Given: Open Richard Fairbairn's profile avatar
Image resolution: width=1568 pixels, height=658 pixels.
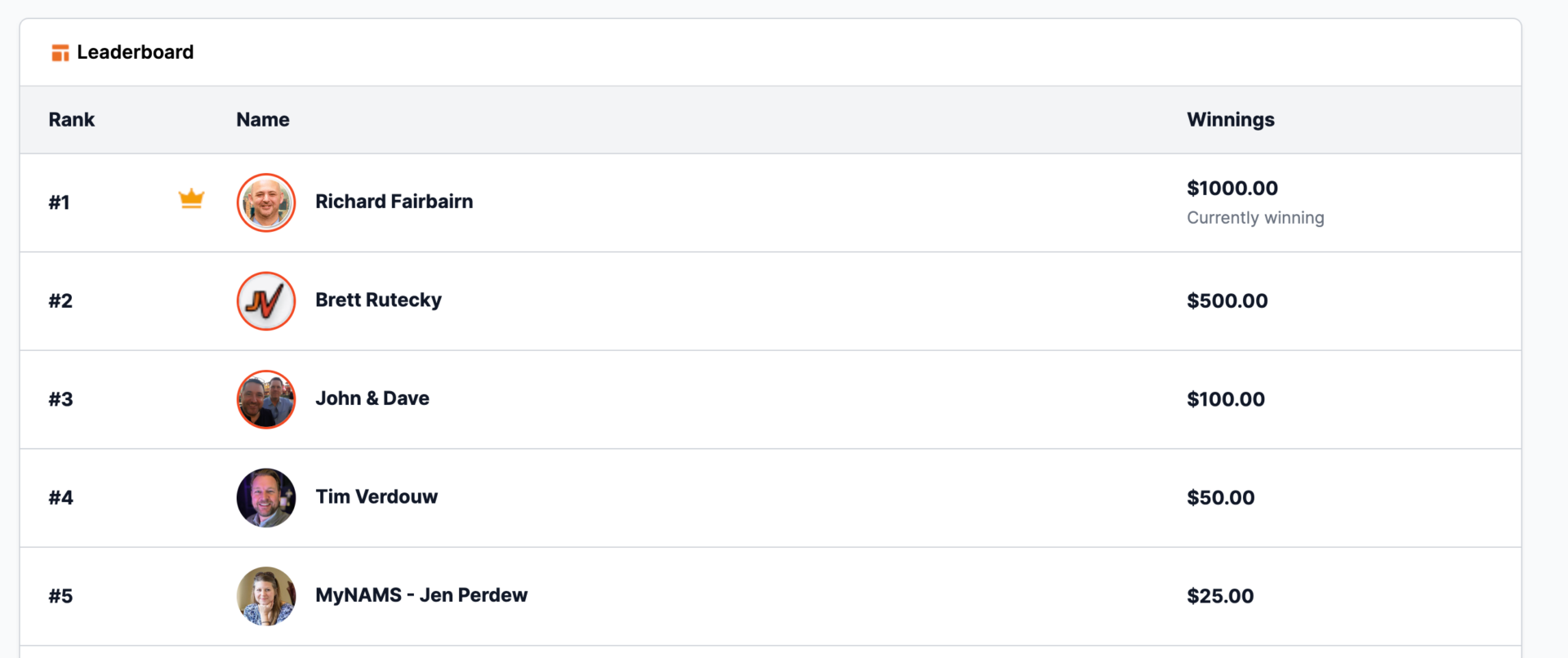Looking at the screenshot, I should 266,202.
